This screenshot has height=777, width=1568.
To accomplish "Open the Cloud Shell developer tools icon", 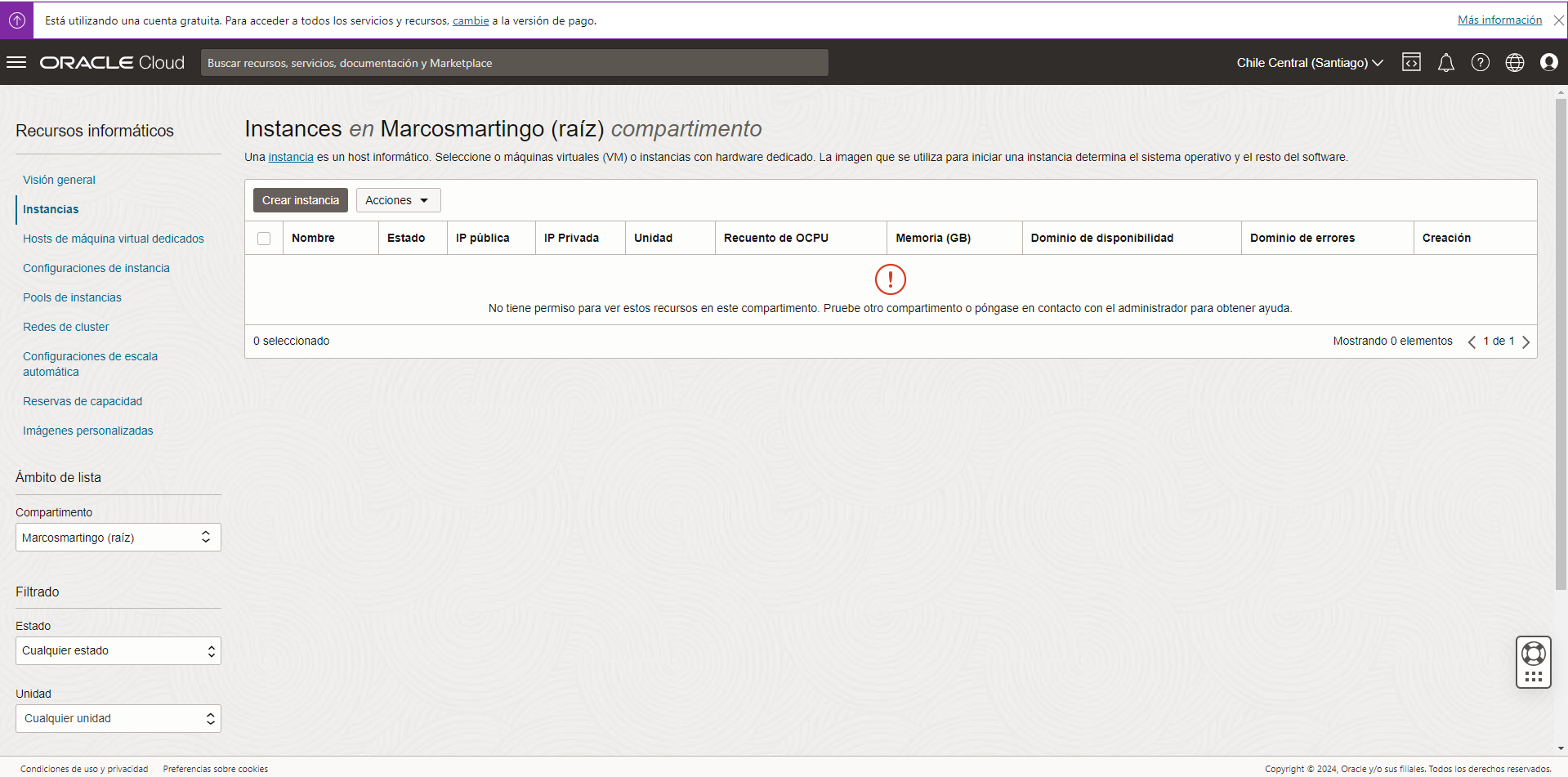I will pyautogui.click(x=1411, y=62).
